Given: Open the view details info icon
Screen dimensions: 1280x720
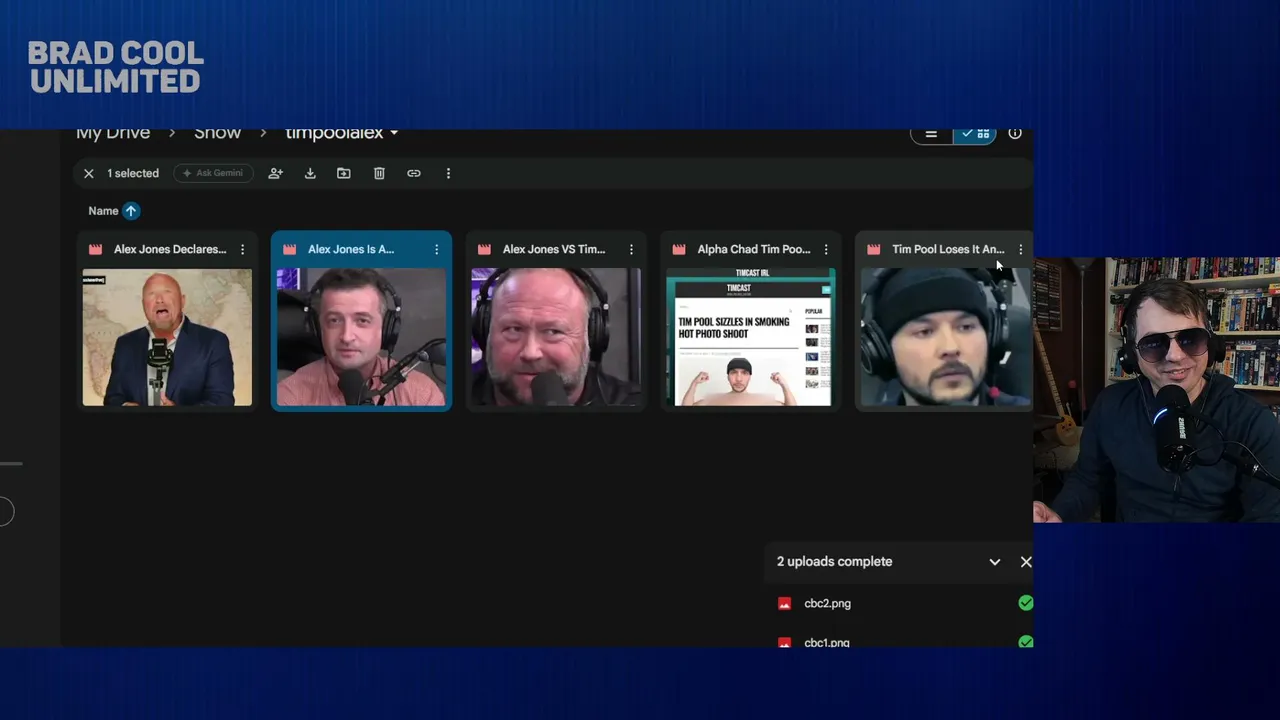Looking at the screenshot, I should pos(1015,134).
